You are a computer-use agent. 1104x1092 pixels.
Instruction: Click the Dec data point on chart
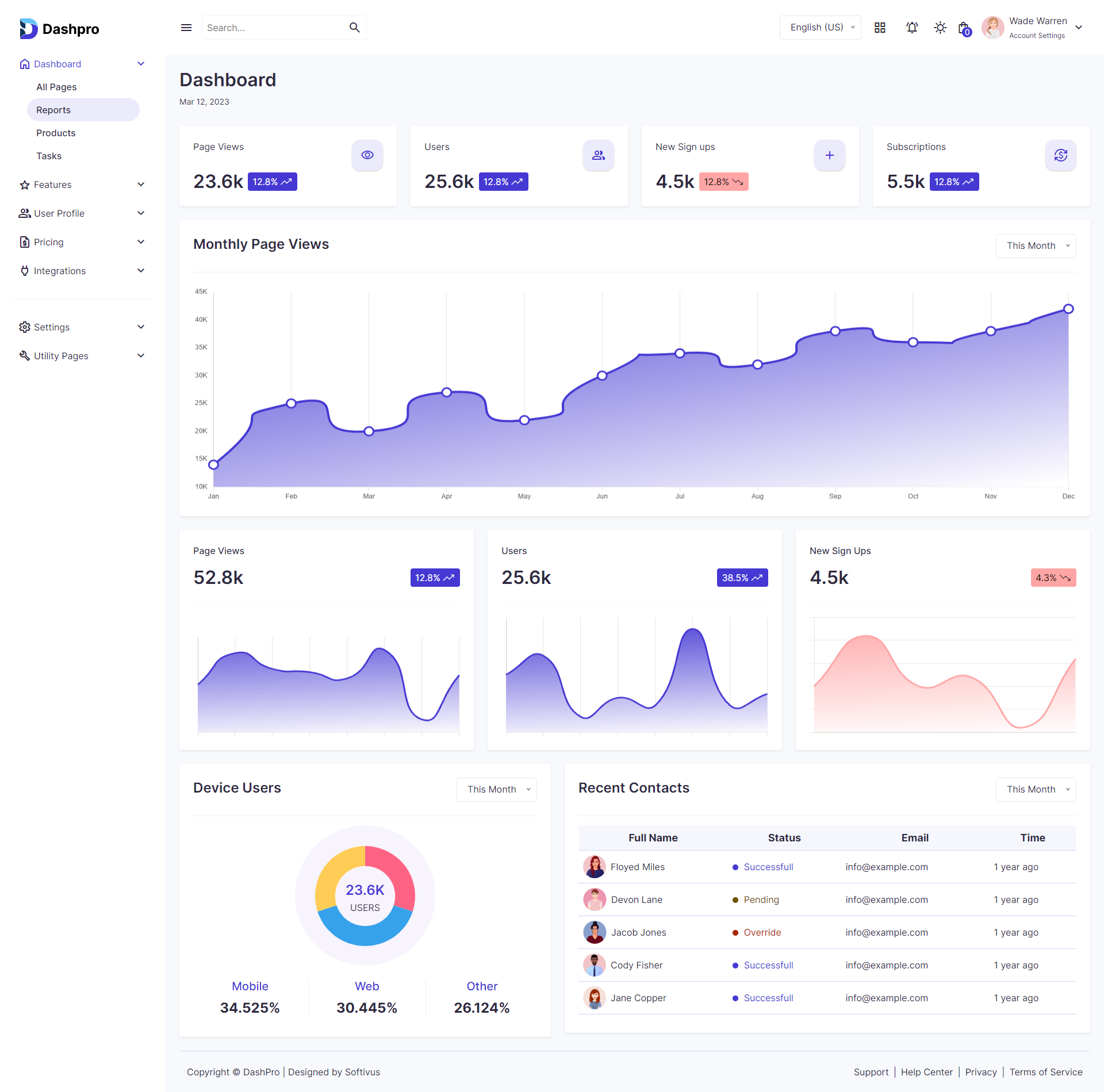1068,309
